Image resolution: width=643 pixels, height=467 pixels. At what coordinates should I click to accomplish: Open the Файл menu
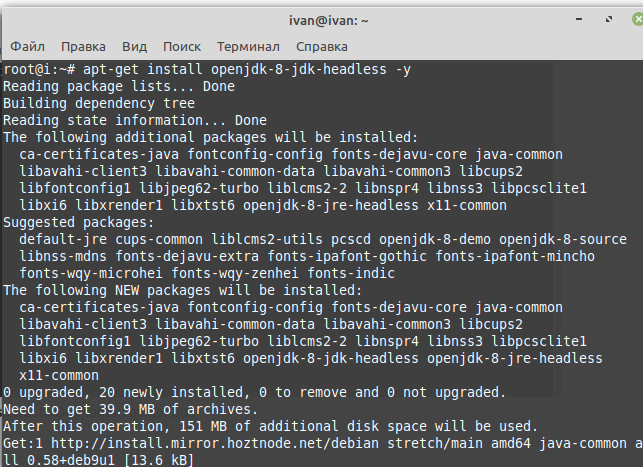point(27,47)
